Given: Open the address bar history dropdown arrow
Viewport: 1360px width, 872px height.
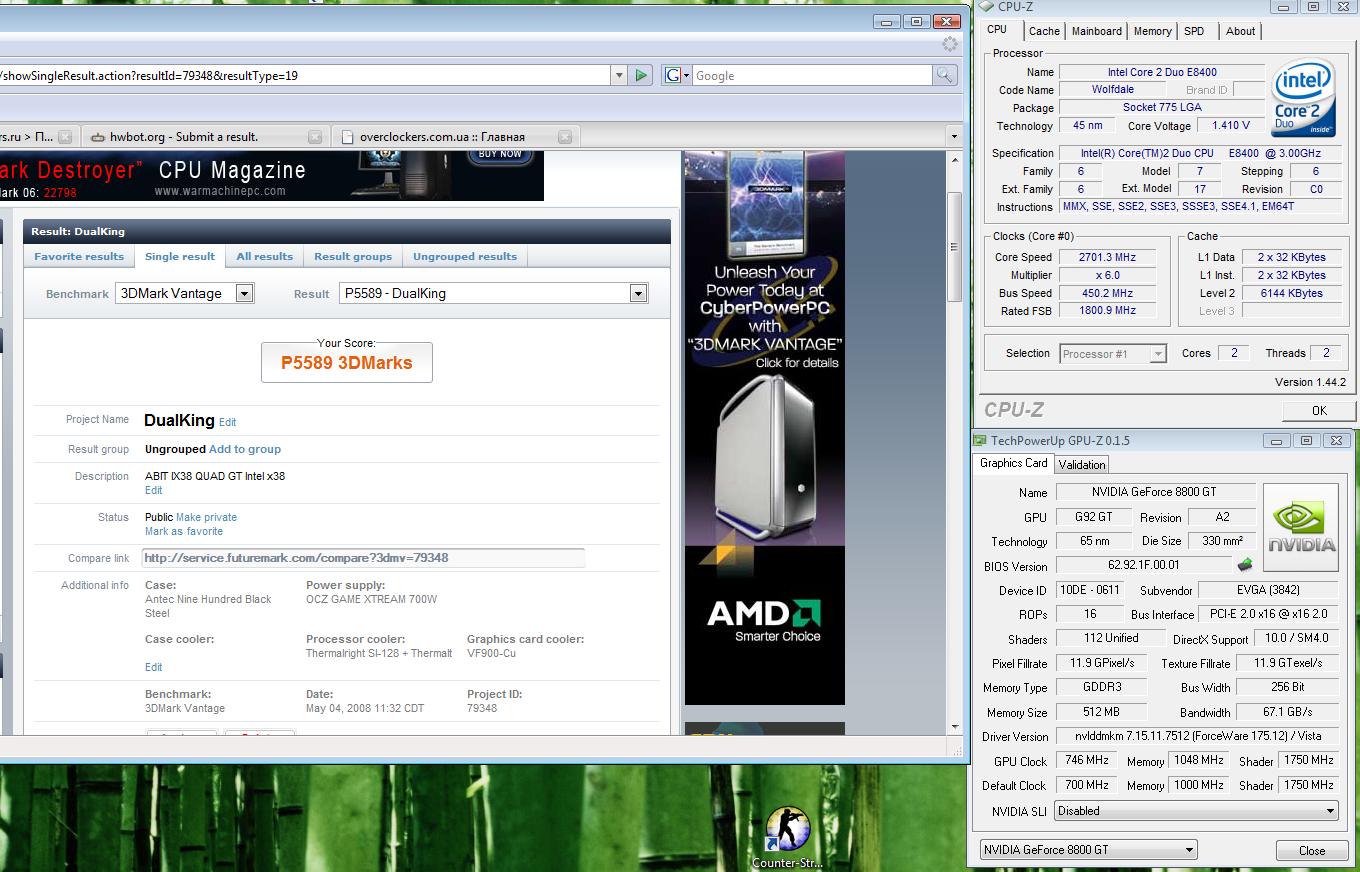Looking at the screenshot, I should [619, 75].
